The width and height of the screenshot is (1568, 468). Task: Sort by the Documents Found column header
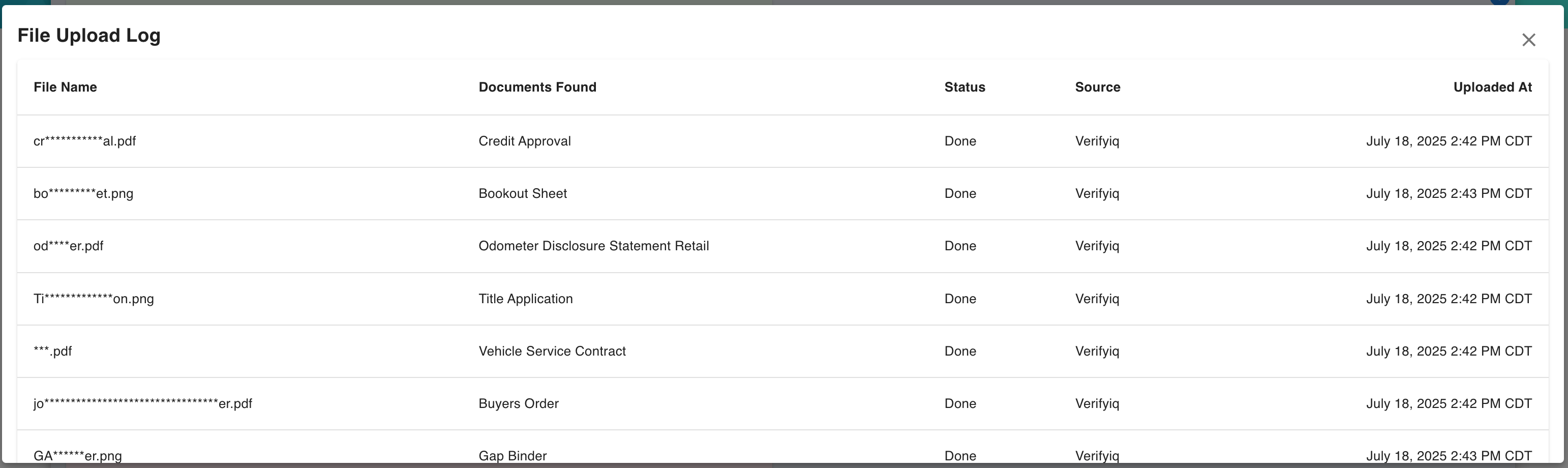[537, 87]
